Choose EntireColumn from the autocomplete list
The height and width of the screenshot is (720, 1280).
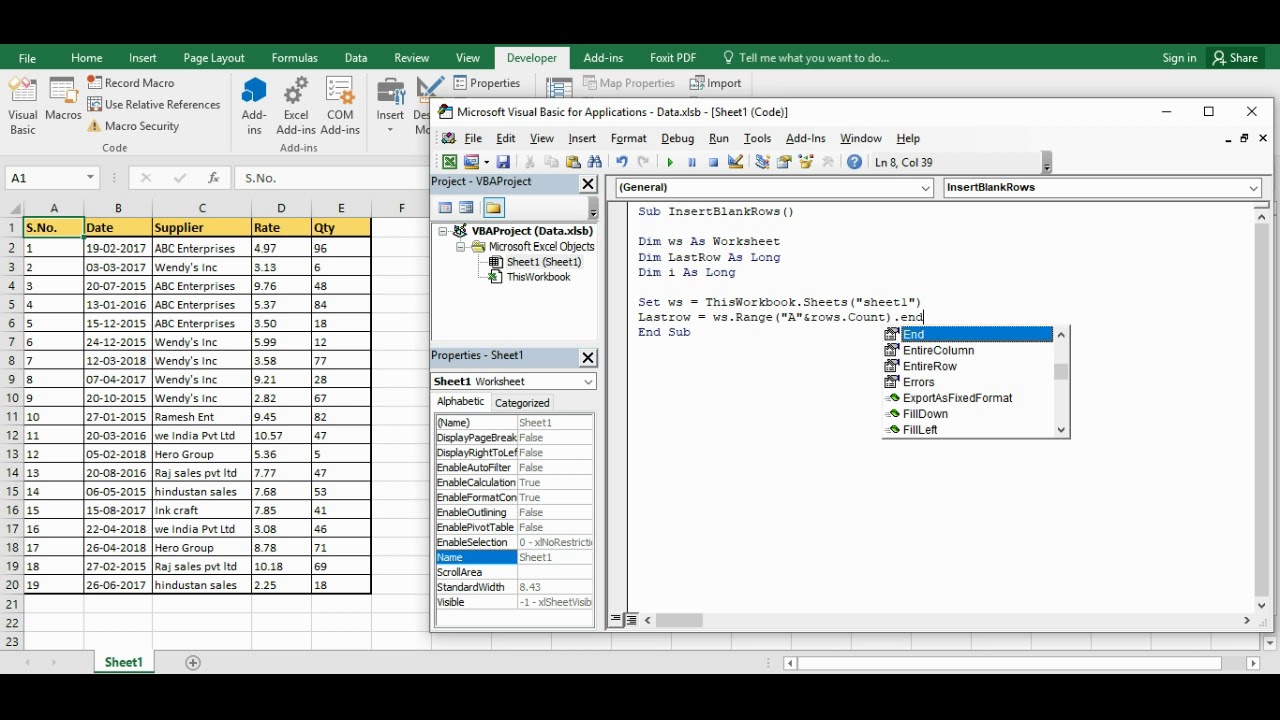click(x=938, y=350)
